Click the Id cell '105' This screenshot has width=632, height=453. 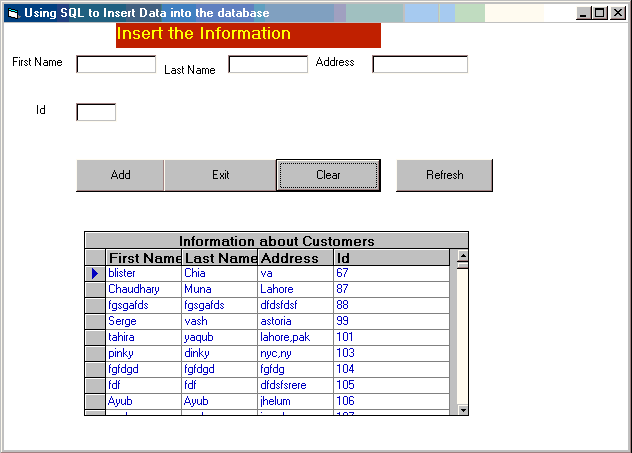391,385
